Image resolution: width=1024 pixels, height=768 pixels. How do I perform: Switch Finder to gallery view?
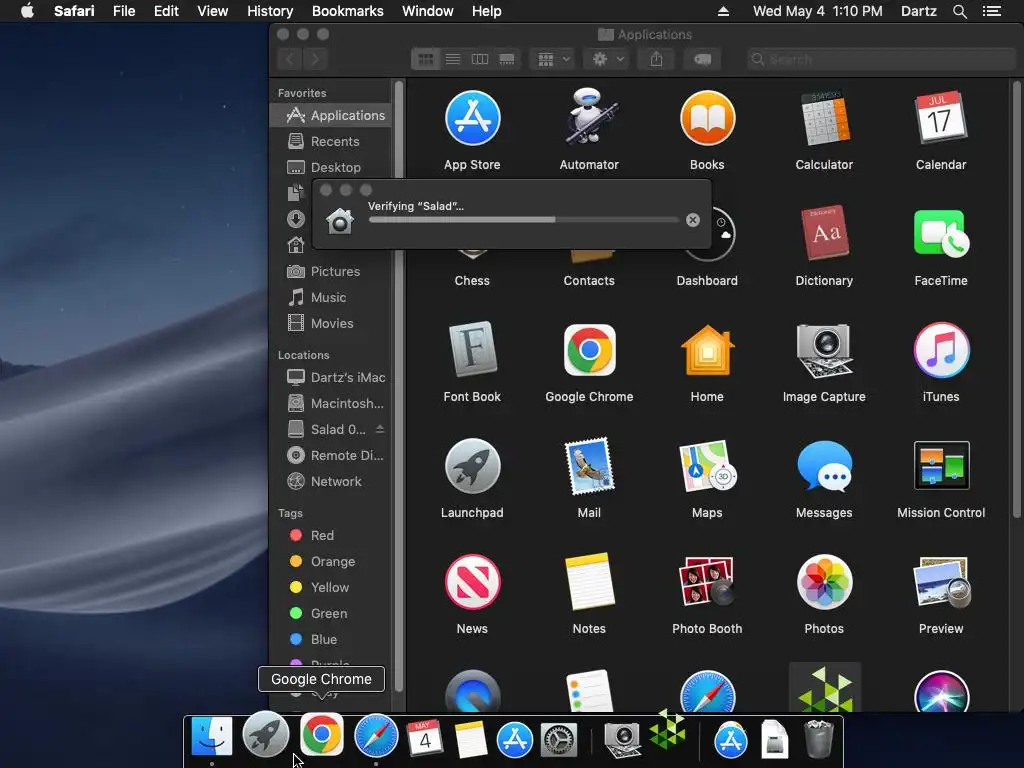[507, 59]
